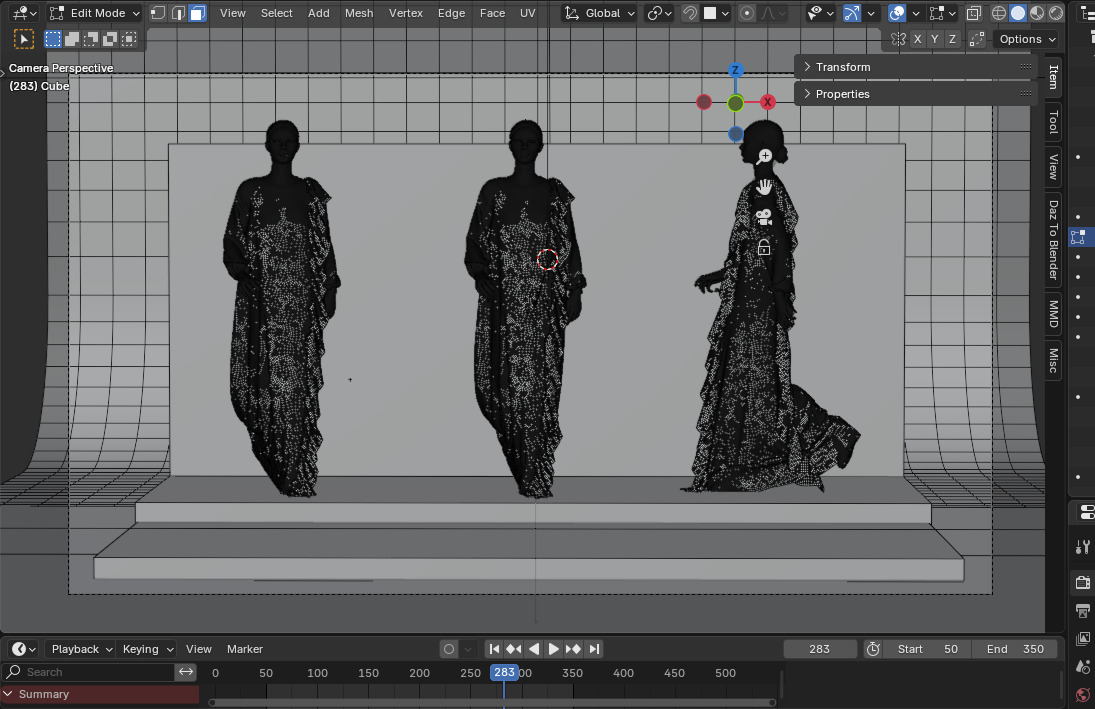The image size is (1095, 709).
Task: Open the editor type selector in 3D viewport header
Action: click(24, 13)
